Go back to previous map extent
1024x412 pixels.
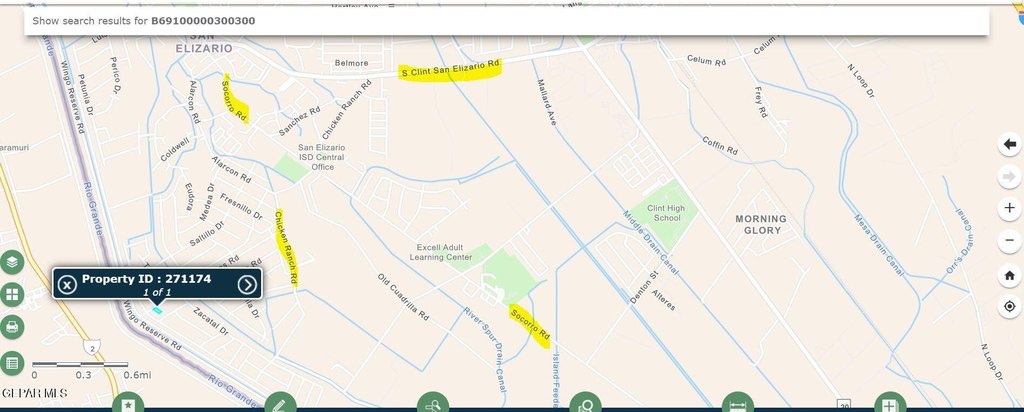pos(1010,144)
